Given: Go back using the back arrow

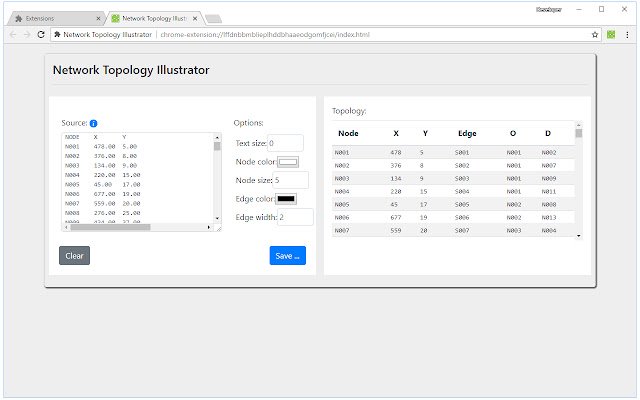Looking at the screenshot, I should pos(13,35).
